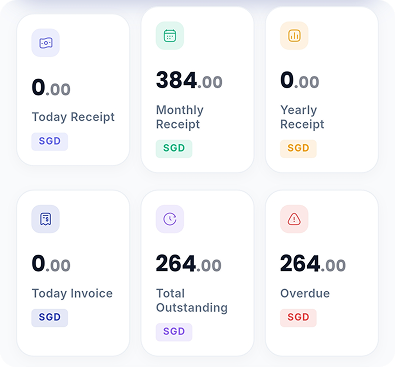Open the Today Receipt label
Image resolution: width=395 pixels, height=367 pixels.
click(x=73, y=117)
